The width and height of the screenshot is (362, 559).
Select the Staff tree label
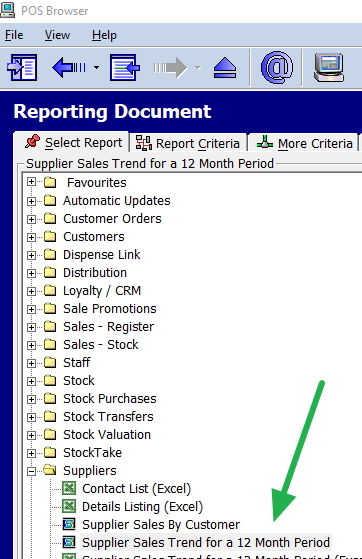[77, 363]
